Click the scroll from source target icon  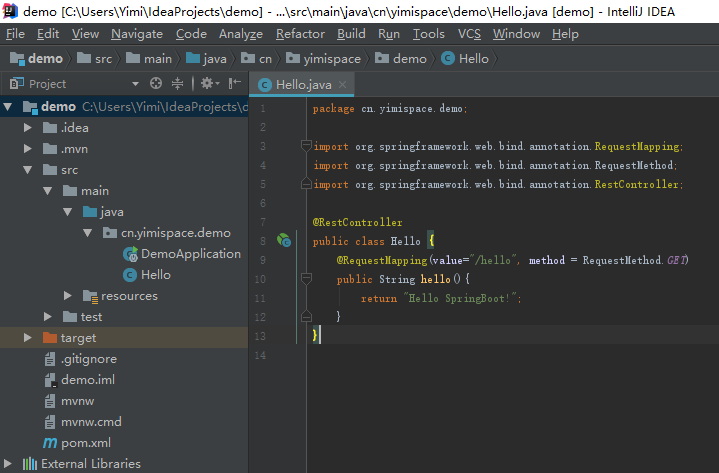(156, 83)
